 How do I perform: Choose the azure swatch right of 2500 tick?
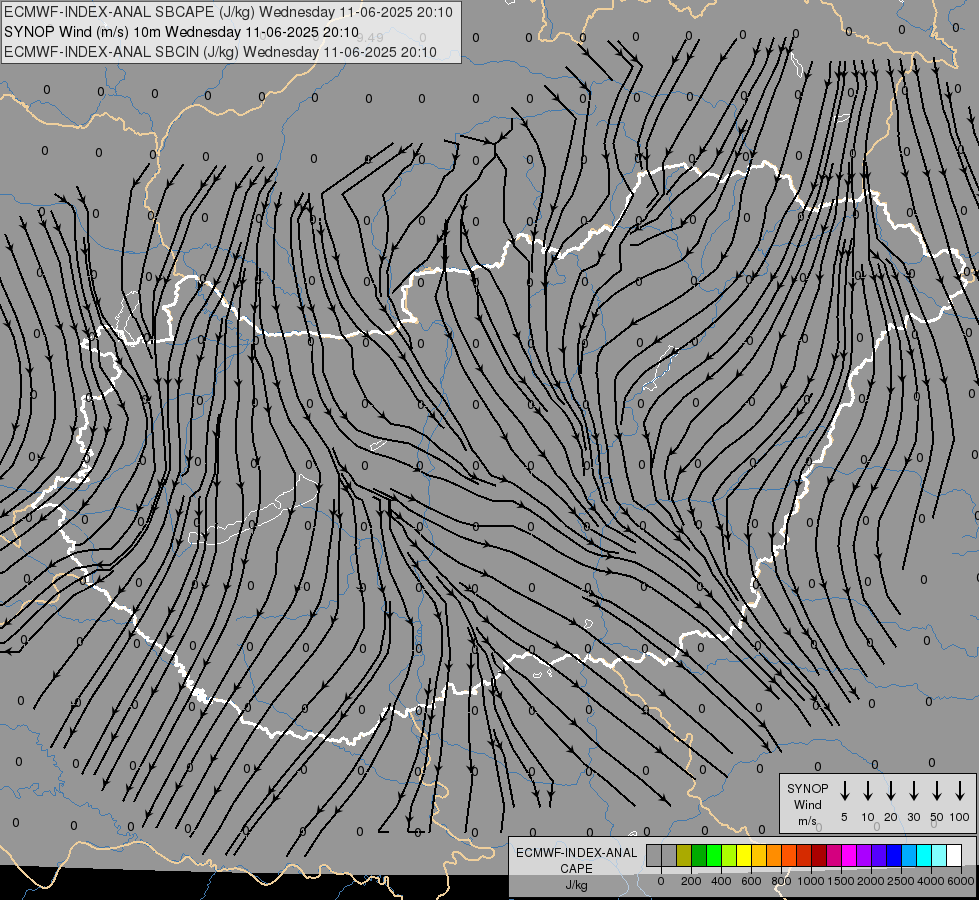pos(909,856)
